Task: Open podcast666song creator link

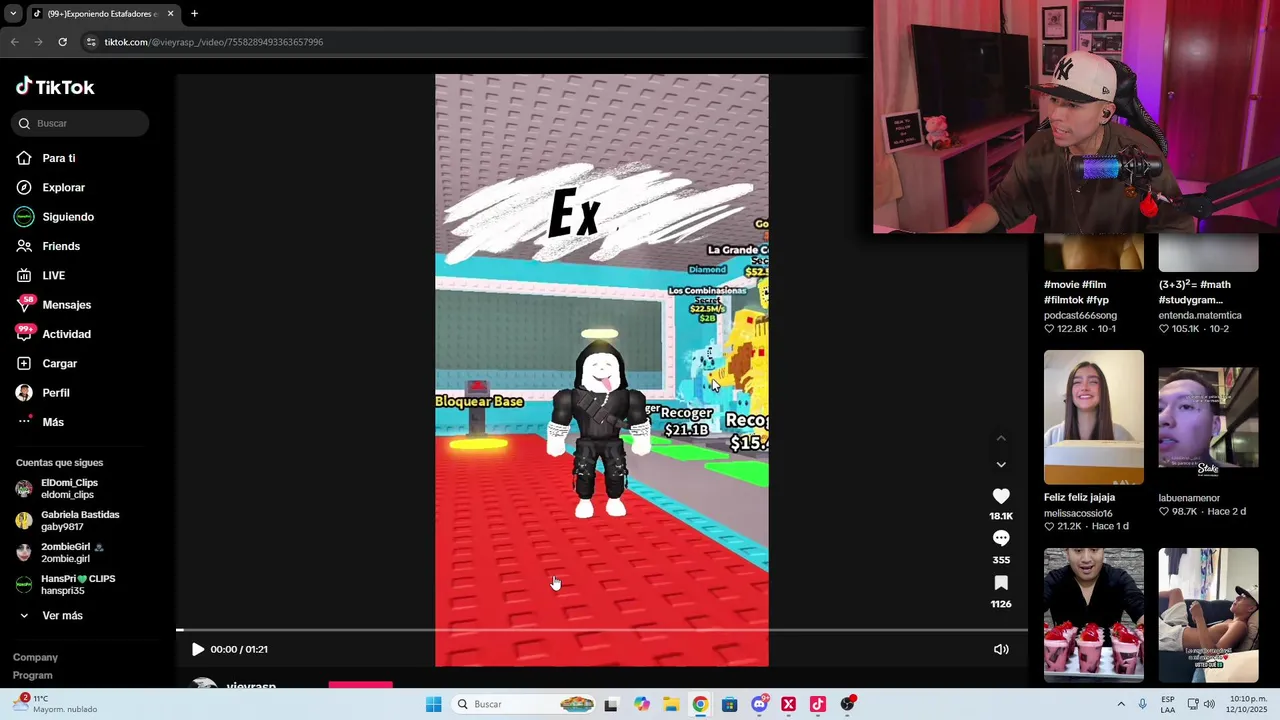Action: 1080,315
